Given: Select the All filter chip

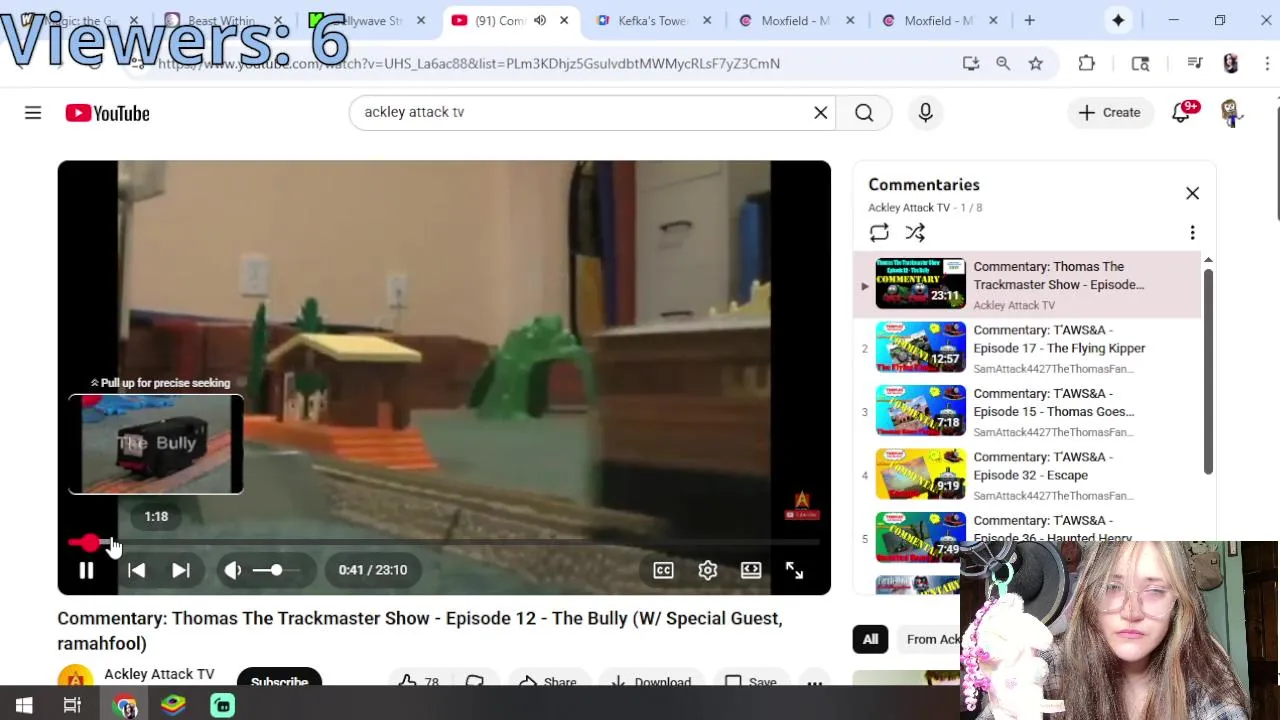Looking at the screenshot, I should [x=870, y=640].
